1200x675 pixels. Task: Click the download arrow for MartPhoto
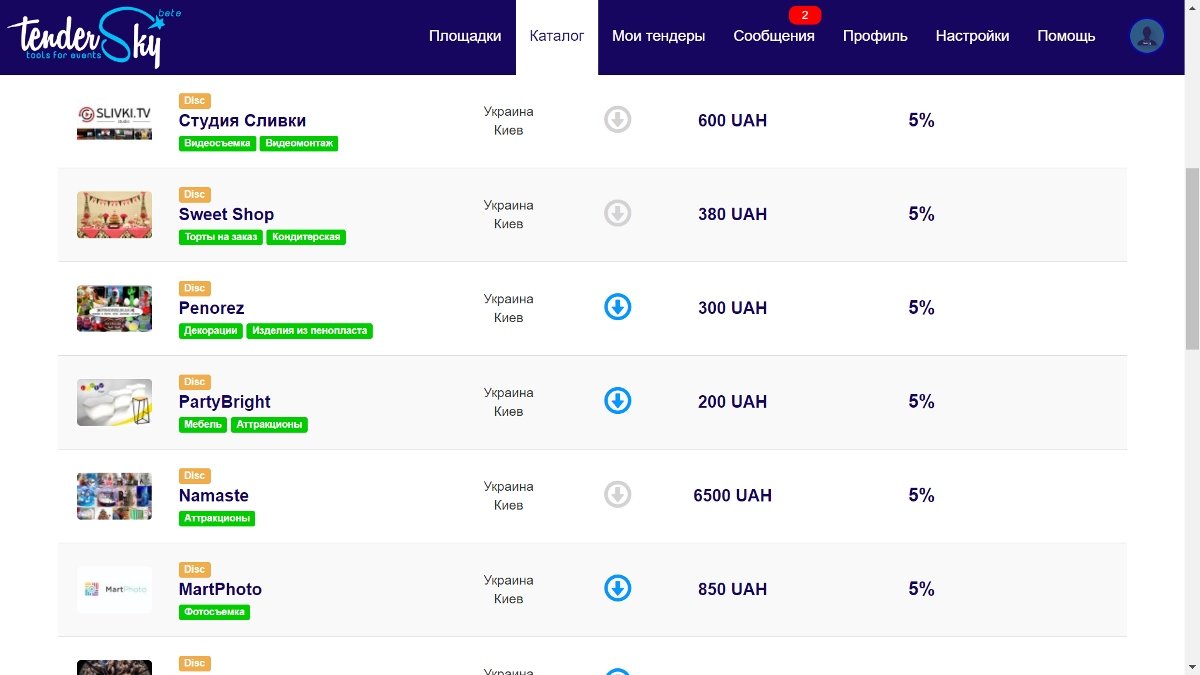pyautogui.click(x=618, y=588)
